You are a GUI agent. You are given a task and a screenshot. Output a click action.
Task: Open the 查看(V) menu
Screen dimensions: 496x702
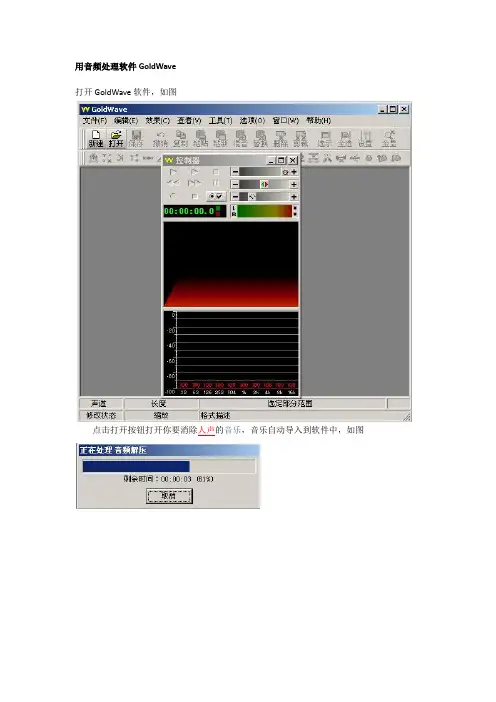[189, 120]
